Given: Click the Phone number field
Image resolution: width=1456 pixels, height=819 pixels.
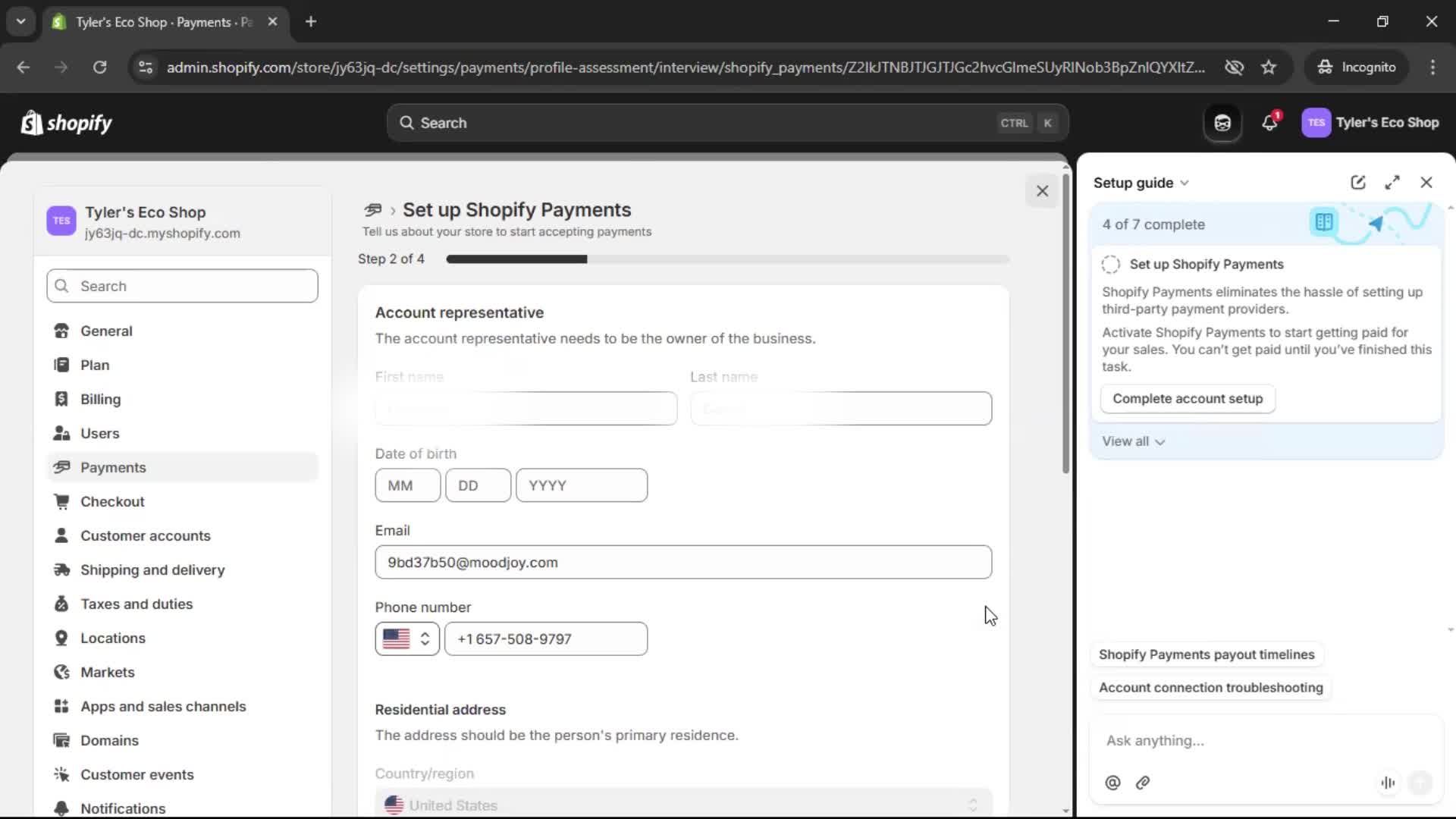Looking at the screenshot, I should [x=546, y=639].
